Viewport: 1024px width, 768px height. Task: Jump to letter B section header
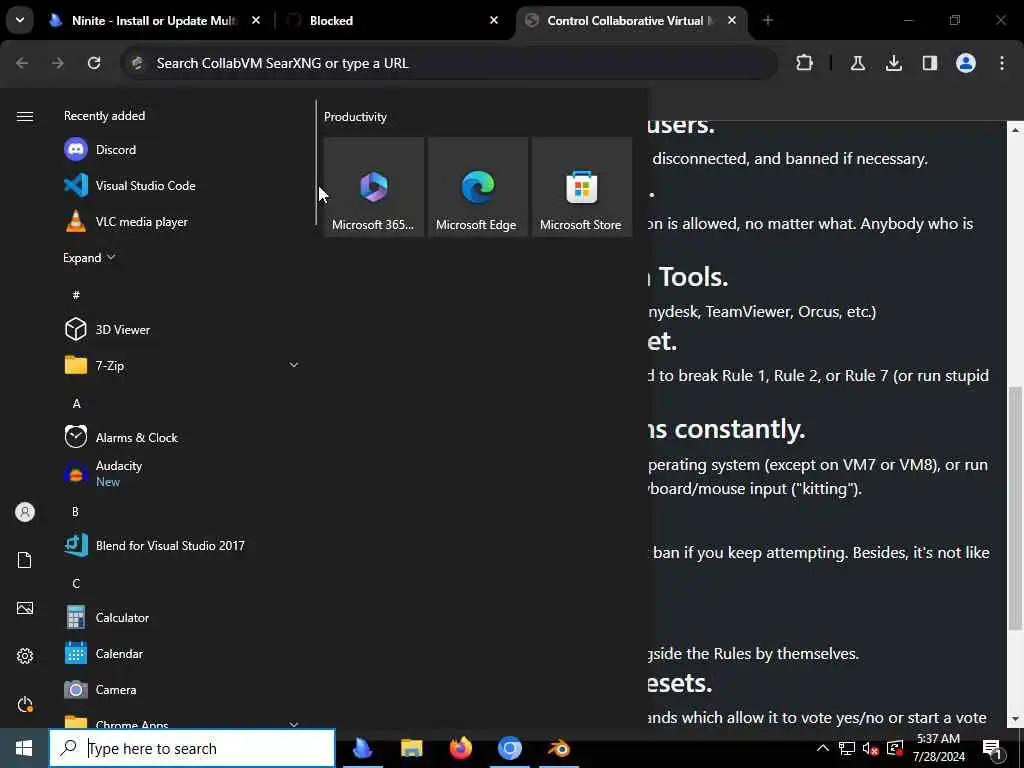pos(76,511)
